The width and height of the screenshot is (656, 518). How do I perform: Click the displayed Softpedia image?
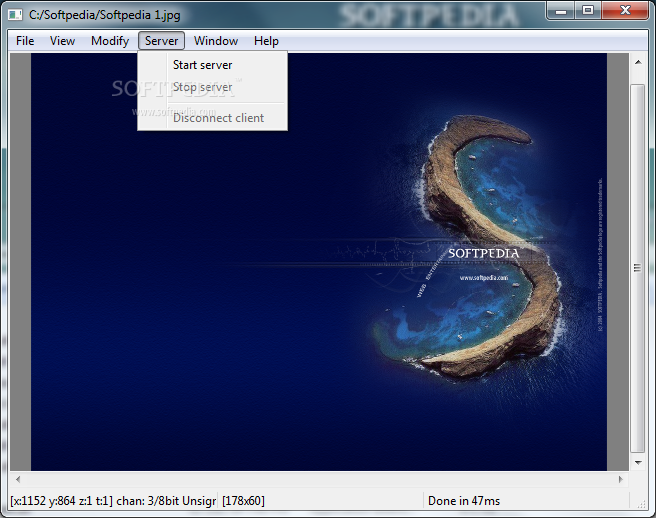(319, 262)
